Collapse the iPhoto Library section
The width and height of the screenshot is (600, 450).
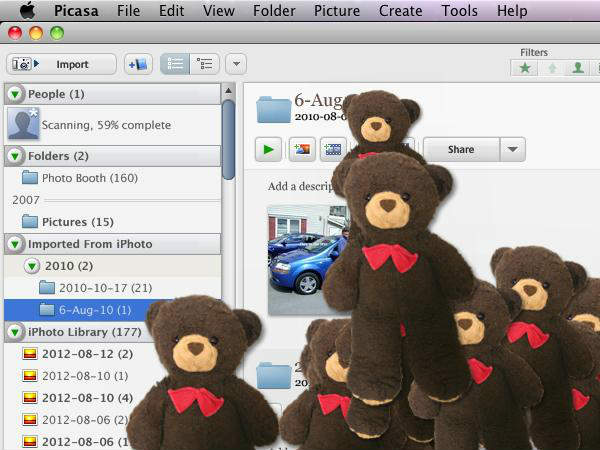point(15,332)
